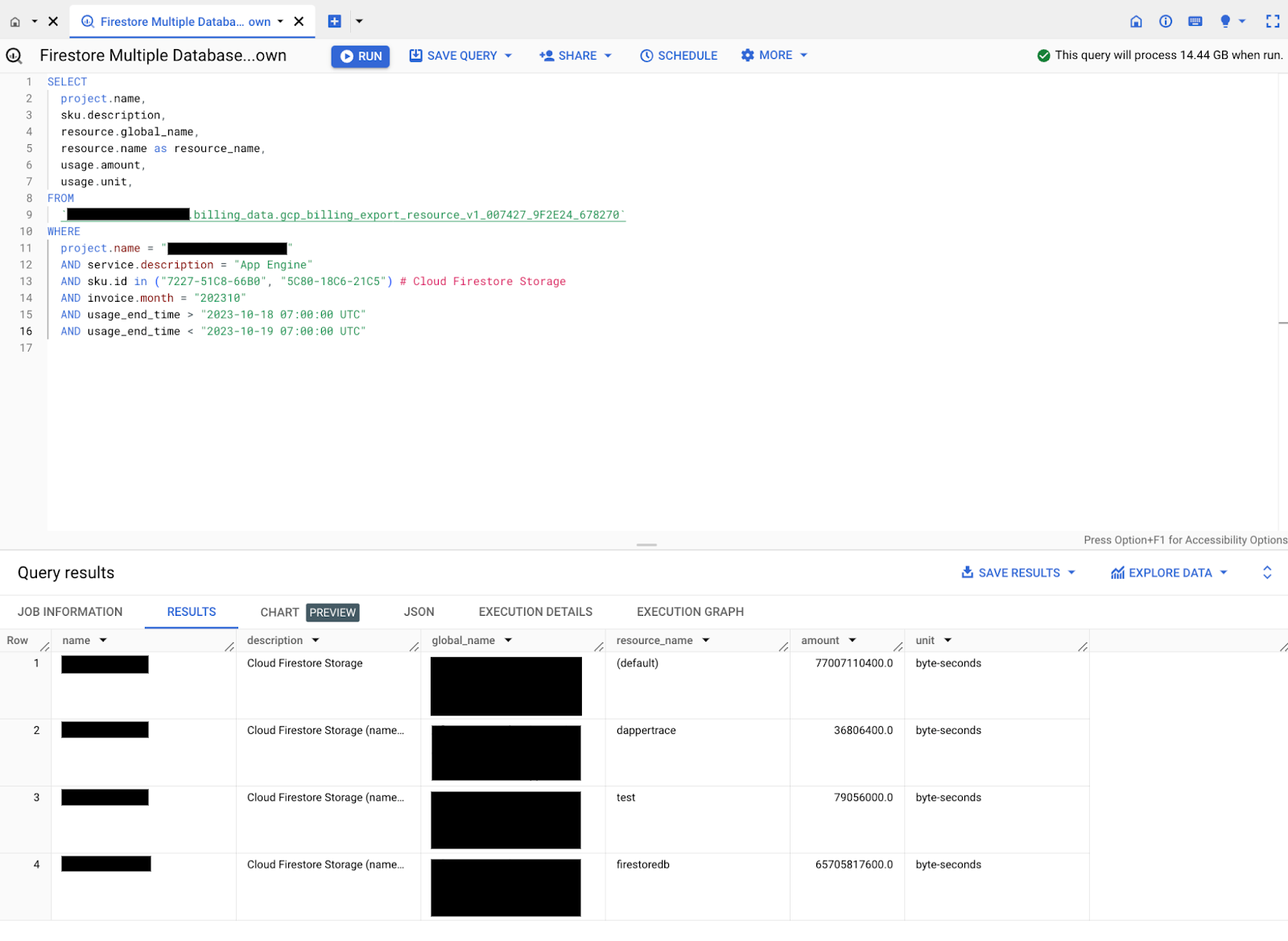Viewport: 1288px width, 941px height.
Task: Open description column dropdown menu
Action: [x=316, y=641]
